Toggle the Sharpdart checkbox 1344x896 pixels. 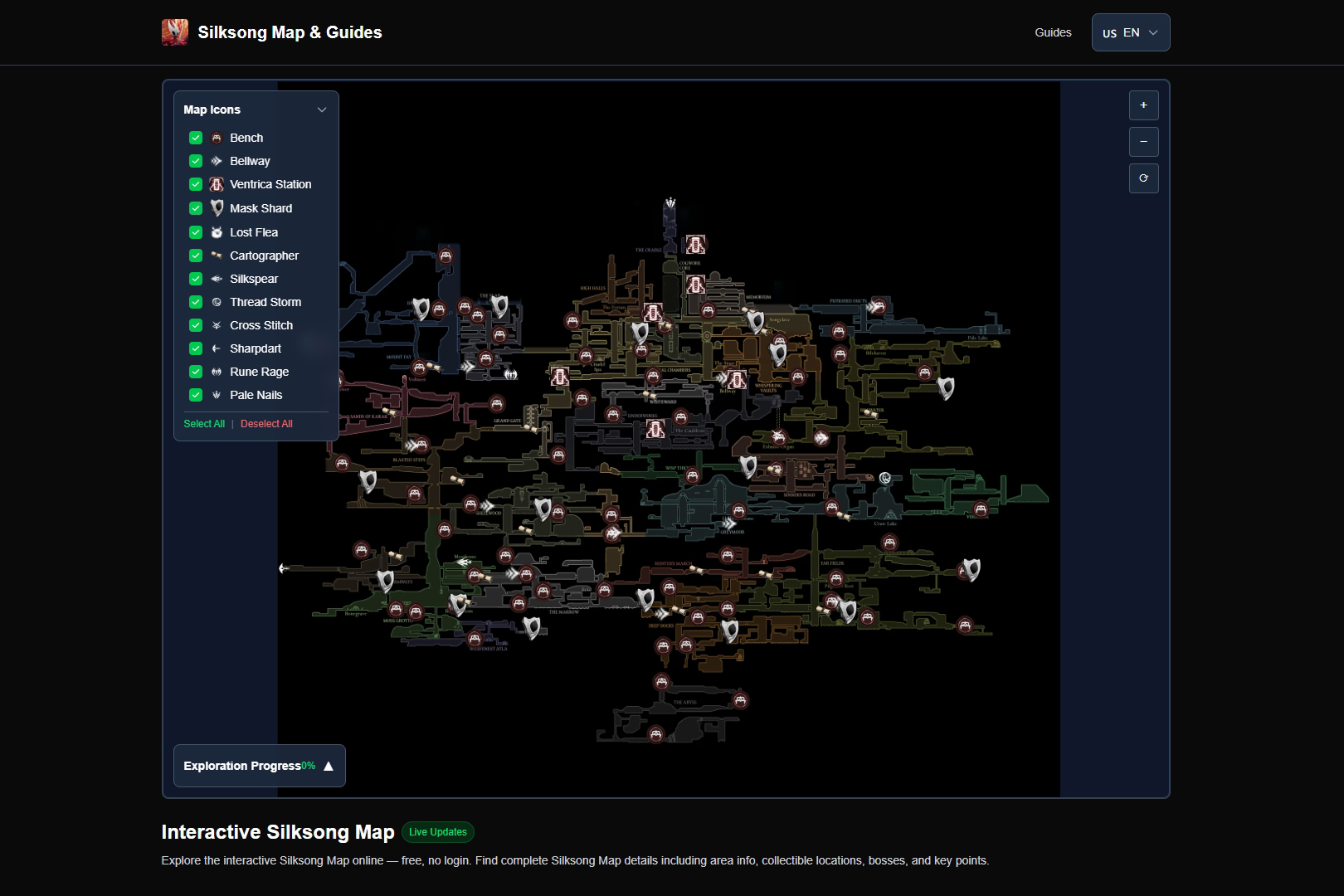pyautogui.click(x=196, y=348)
